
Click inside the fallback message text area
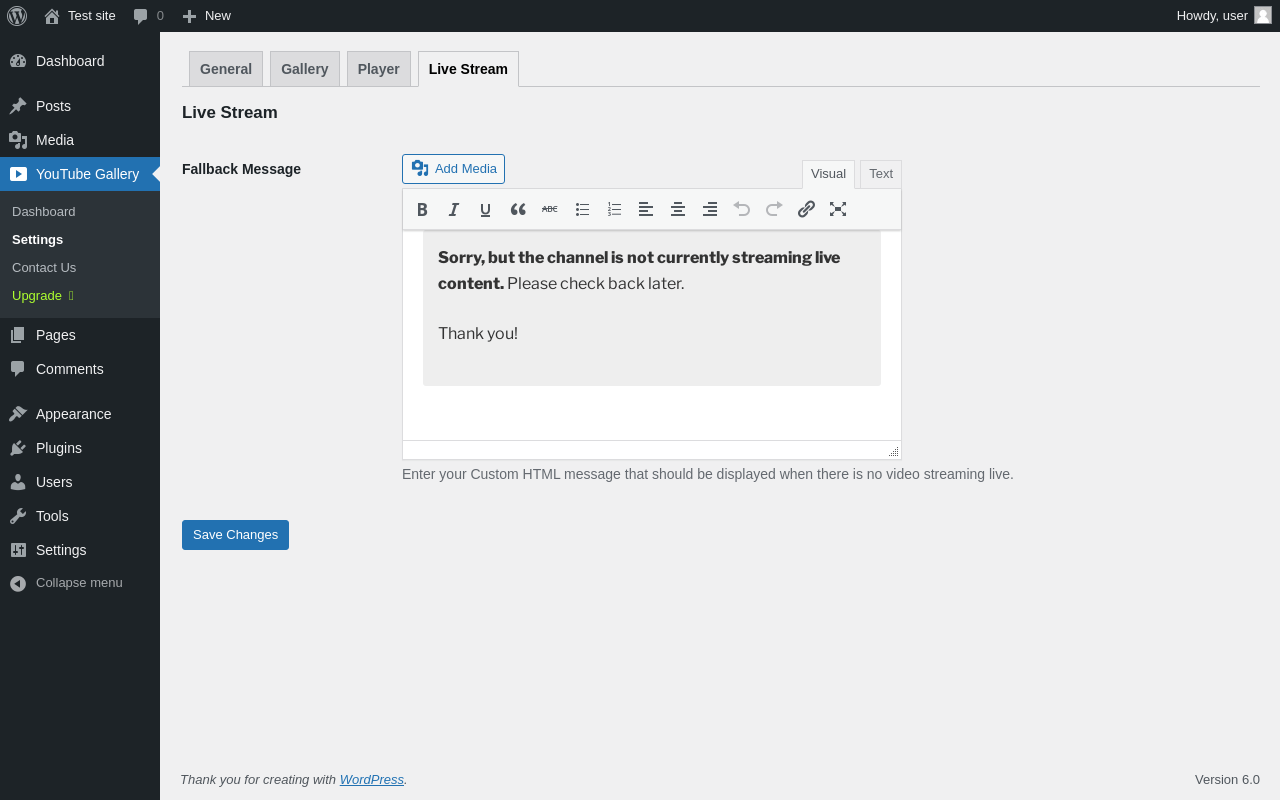[652, 335]
